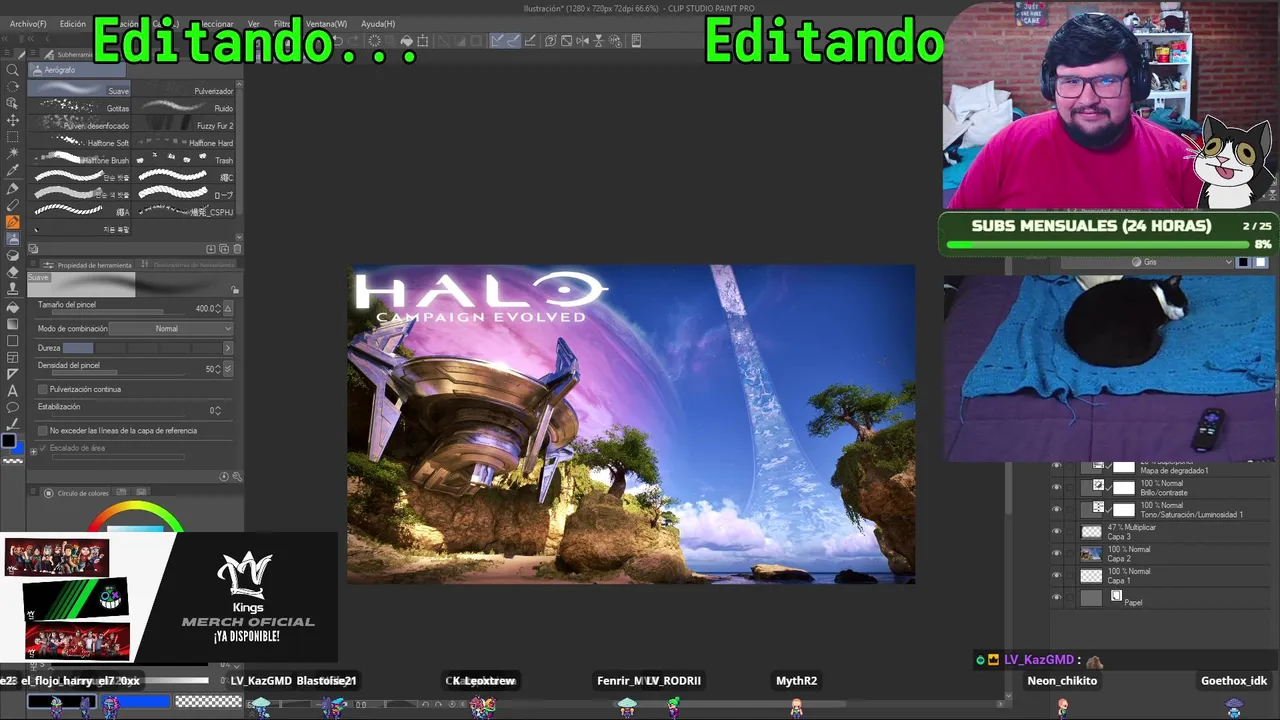Select the Gradient tool
This screenshot has width=1280, height=720.
(13, 324)
